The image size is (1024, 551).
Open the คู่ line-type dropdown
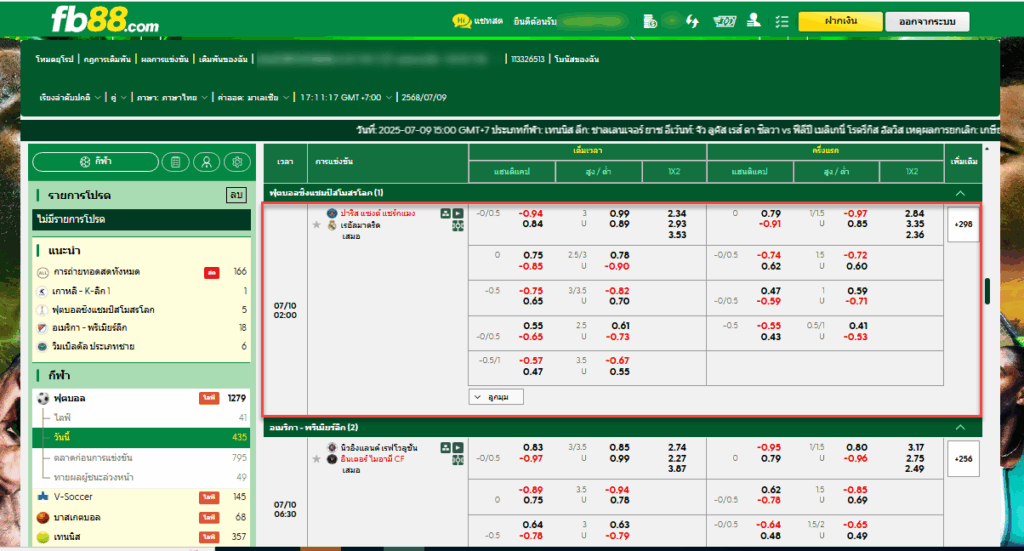118,97
